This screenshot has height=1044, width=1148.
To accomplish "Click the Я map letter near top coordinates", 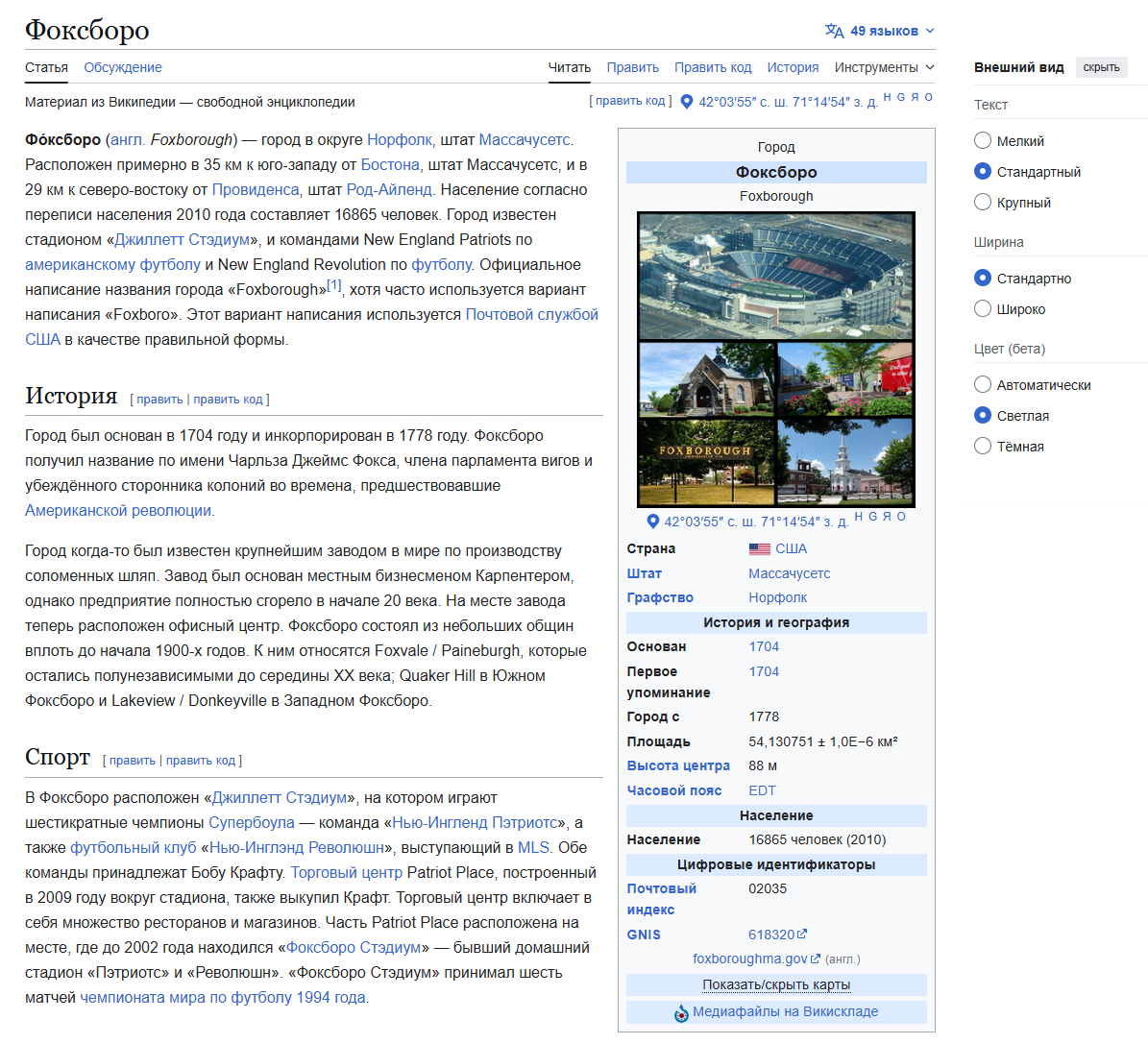I will click(x=915, y=97).
